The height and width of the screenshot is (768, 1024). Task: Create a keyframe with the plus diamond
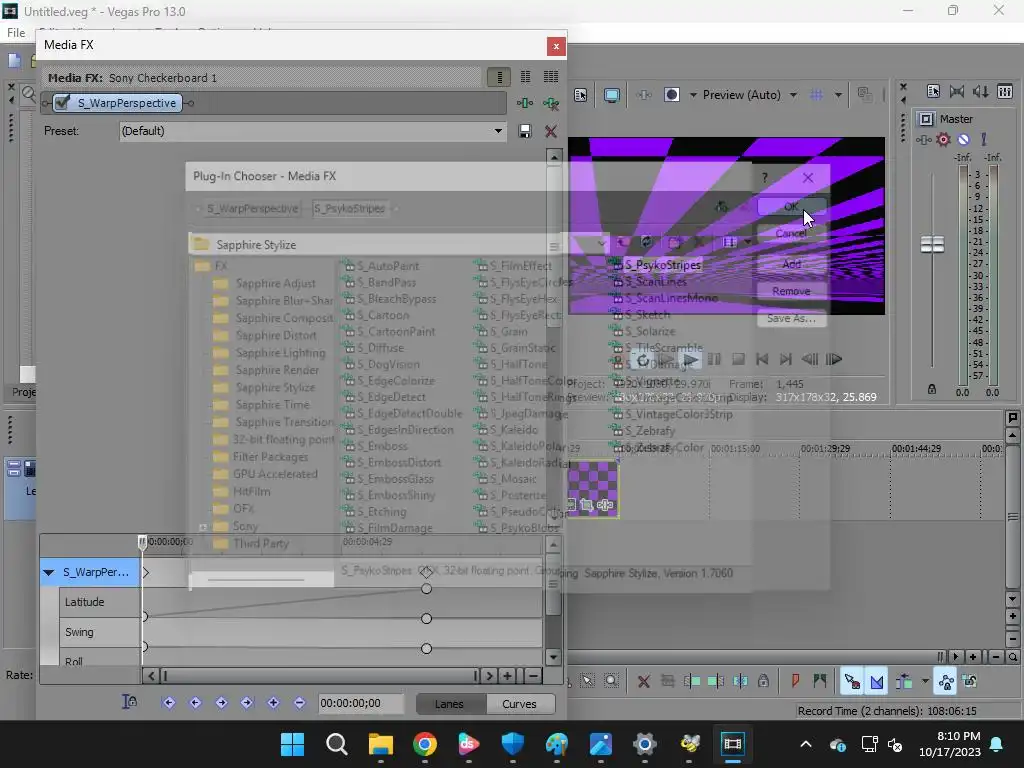tap(273, 703)
